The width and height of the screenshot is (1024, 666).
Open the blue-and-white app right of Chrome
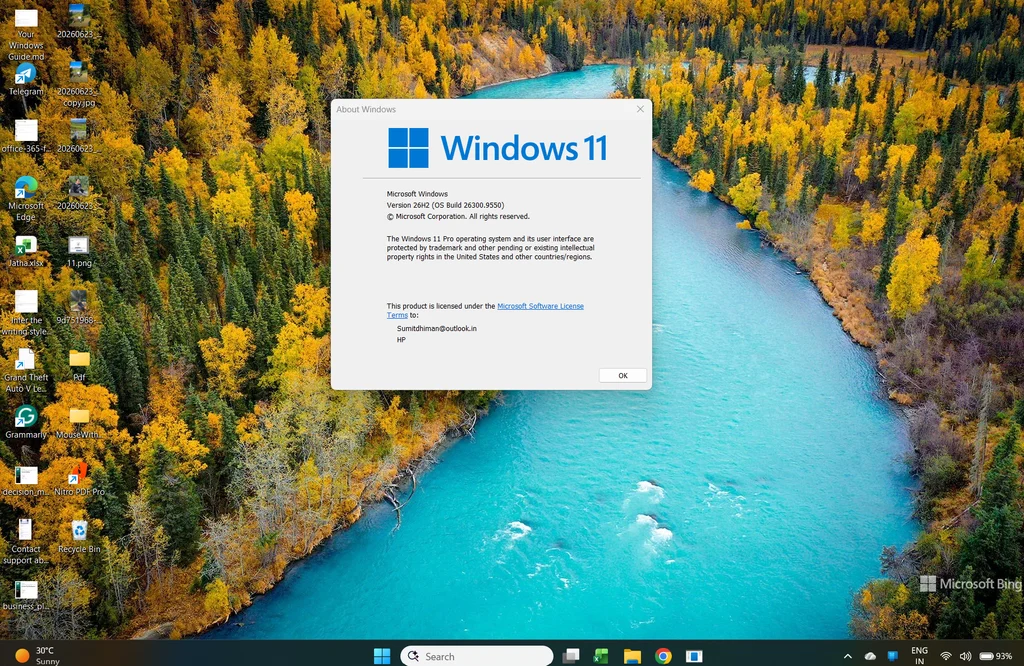(x=694, y=656)
